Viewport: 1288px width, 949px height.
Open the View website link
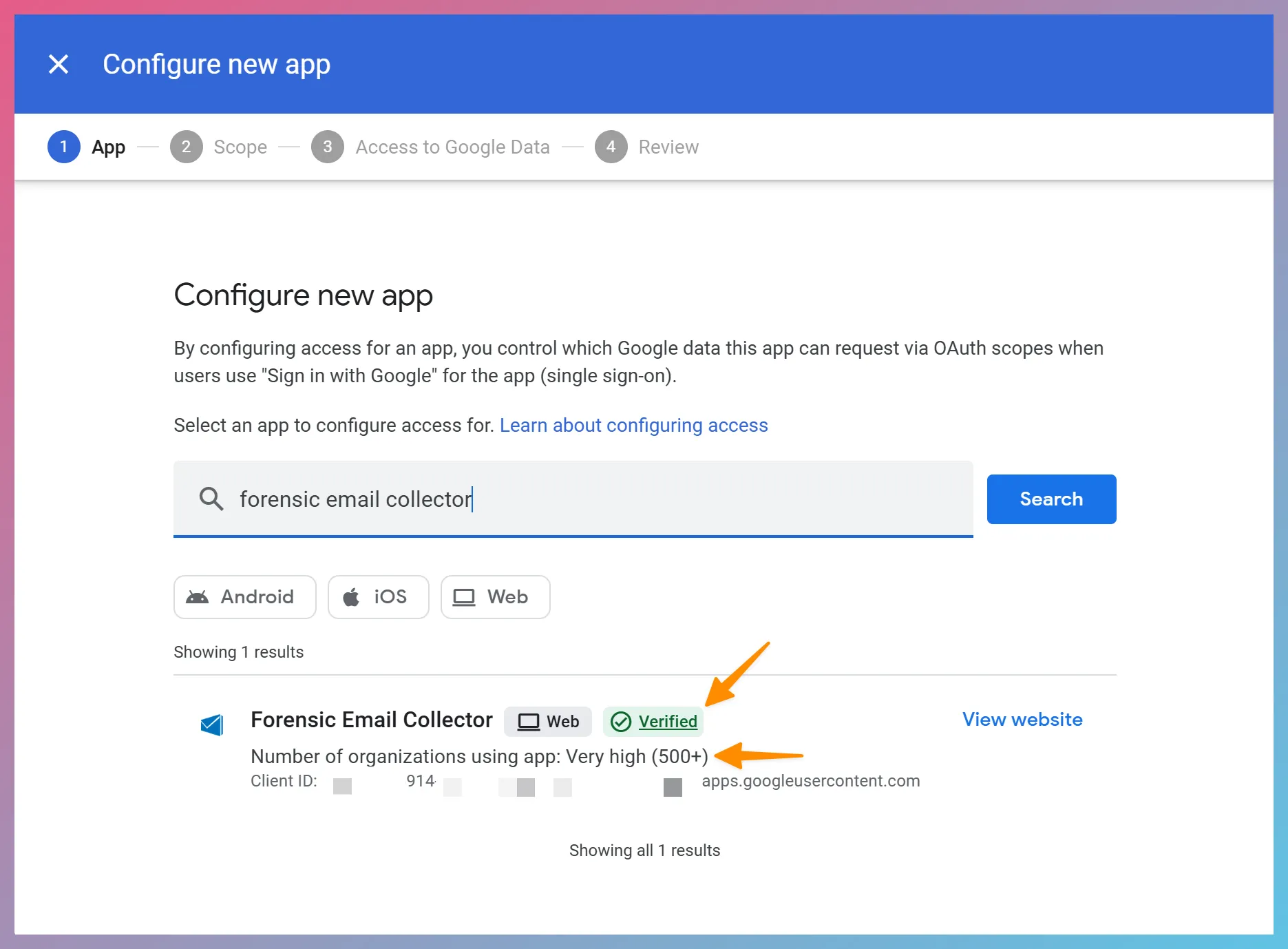point(1022,720)
